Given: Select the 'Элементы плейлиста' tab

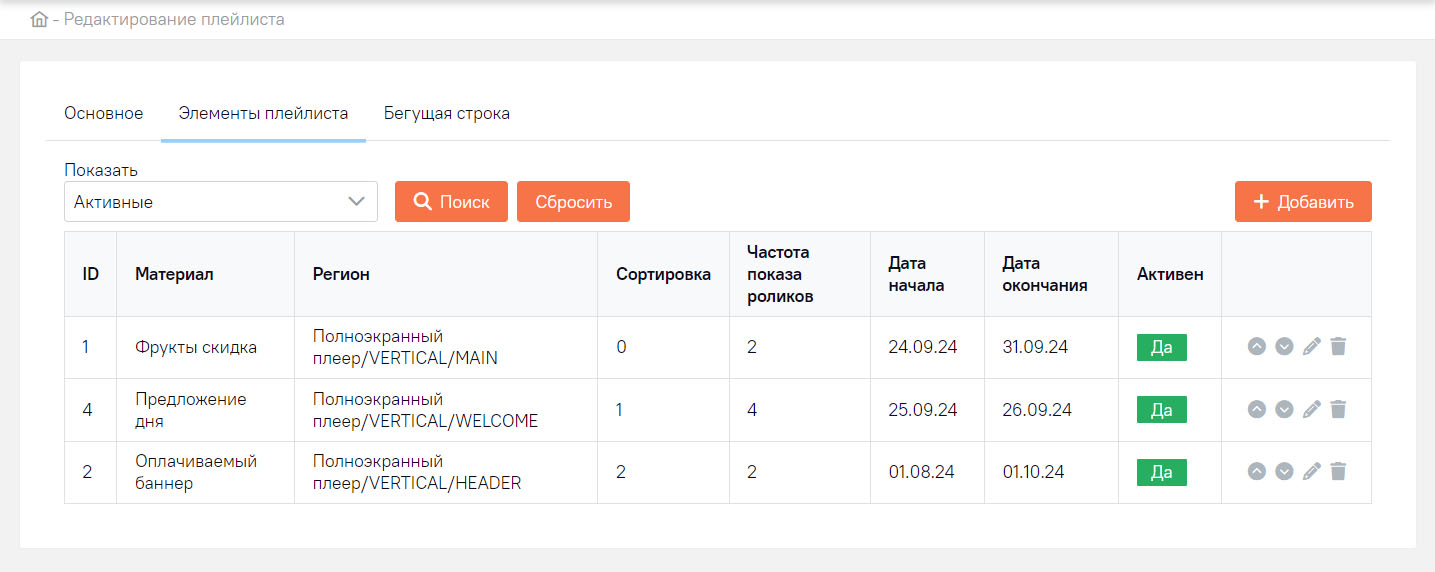Looking at the screenshot, I should (x=263, y=114).
